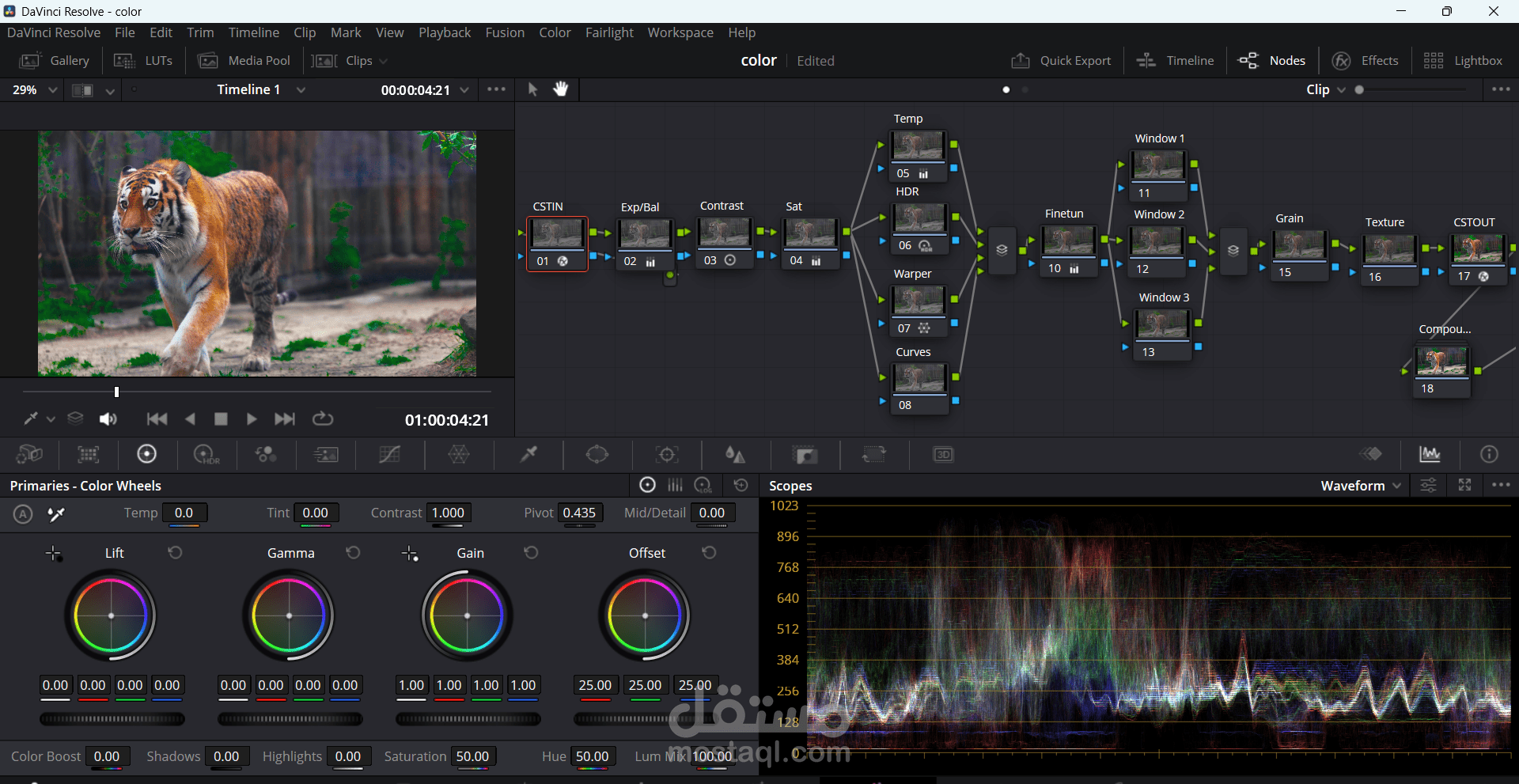Open the Tracker palette
The width and height of the screenshot is (1519, 784).
pyautogui.click(x=667, y=455)
